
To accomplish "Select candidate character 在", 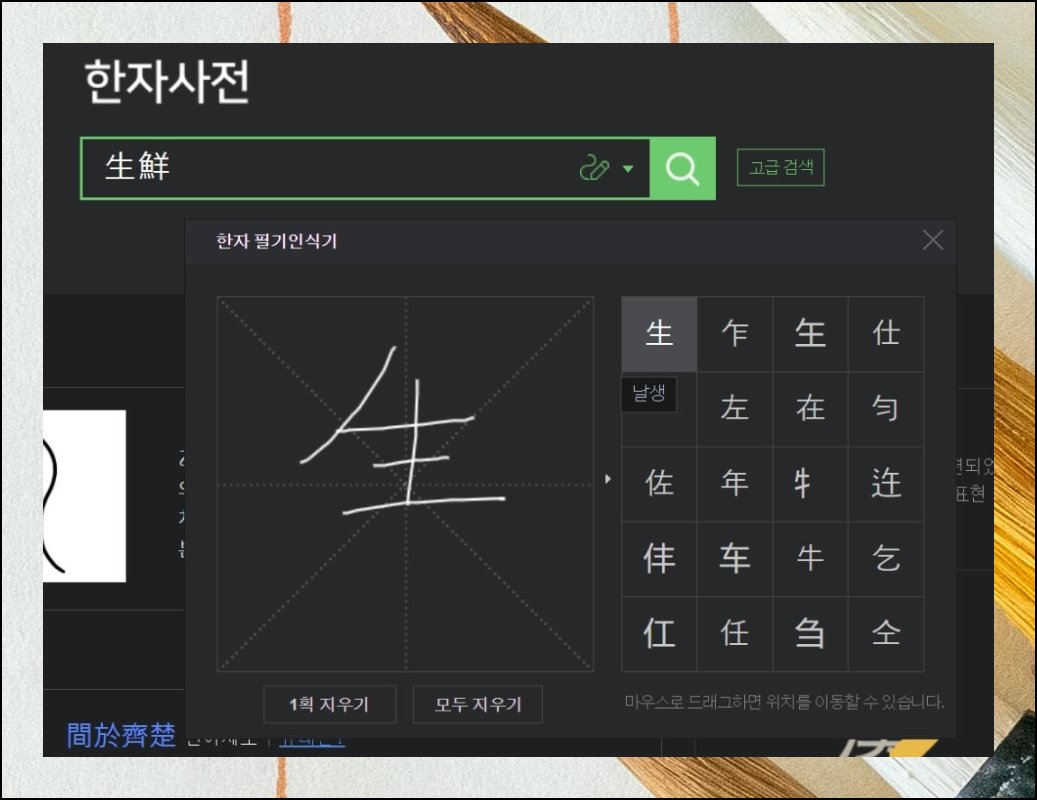I will pos(810,409).
